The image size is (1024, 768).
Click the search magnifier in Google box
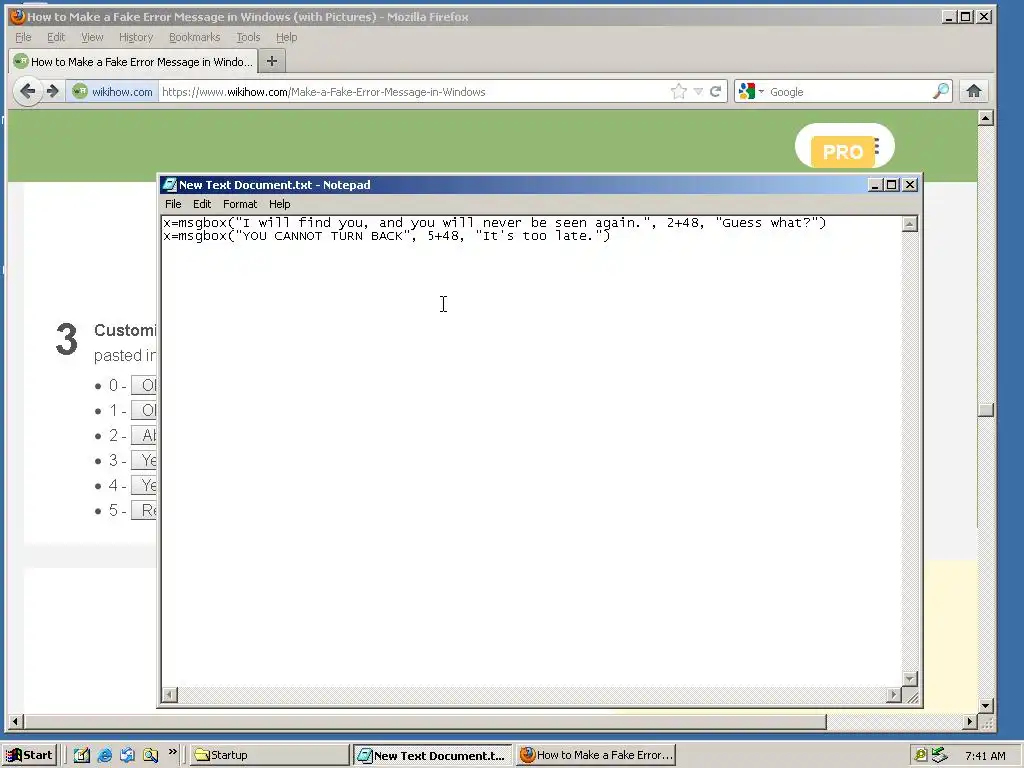(940, 91)
